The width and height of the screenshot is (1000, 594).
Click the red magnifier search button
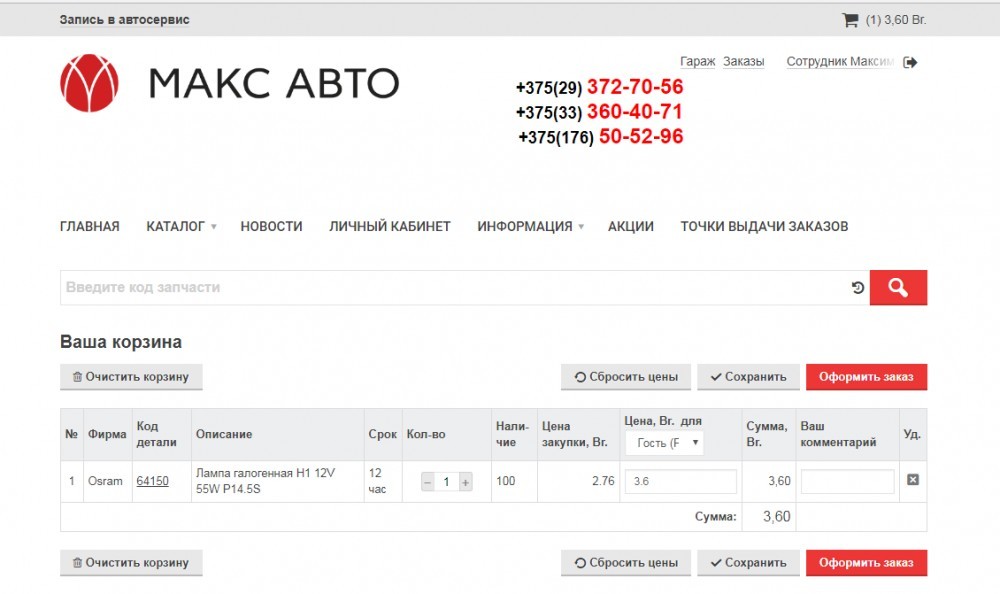898,288
